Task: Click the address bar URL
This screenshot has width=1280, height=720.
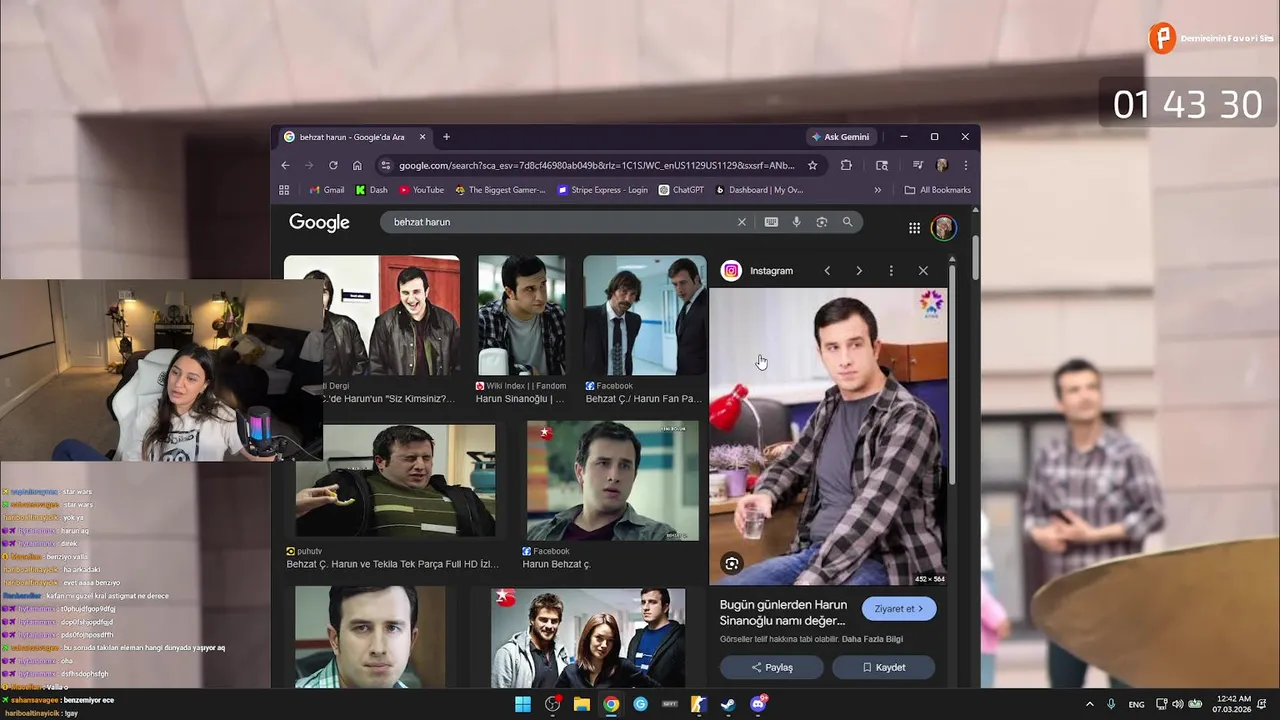Action: click(x=596, y=165)
